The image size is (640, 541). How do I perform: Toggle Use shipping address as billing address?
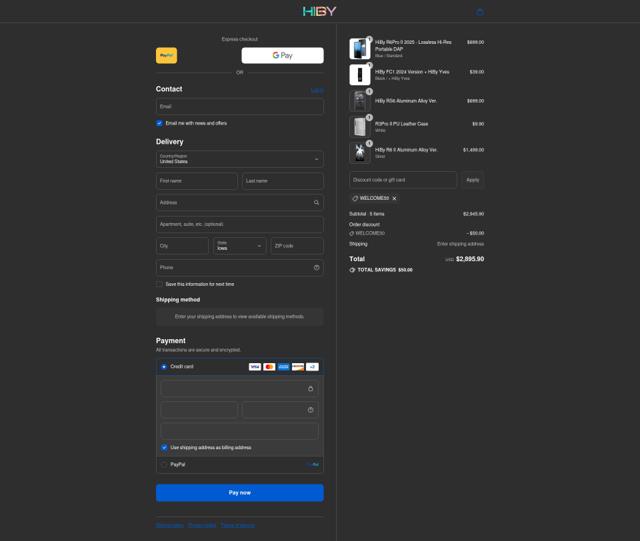coord(164,447)
